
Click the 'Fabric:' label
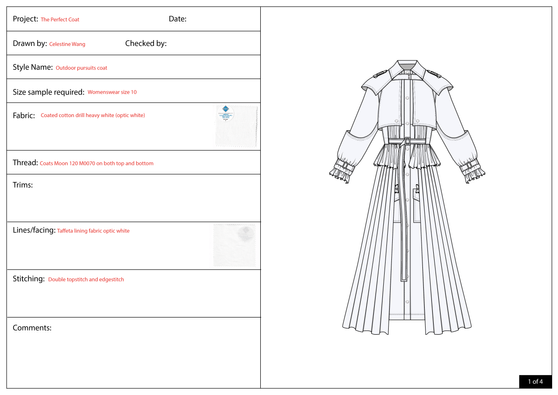tap(24, 116)
